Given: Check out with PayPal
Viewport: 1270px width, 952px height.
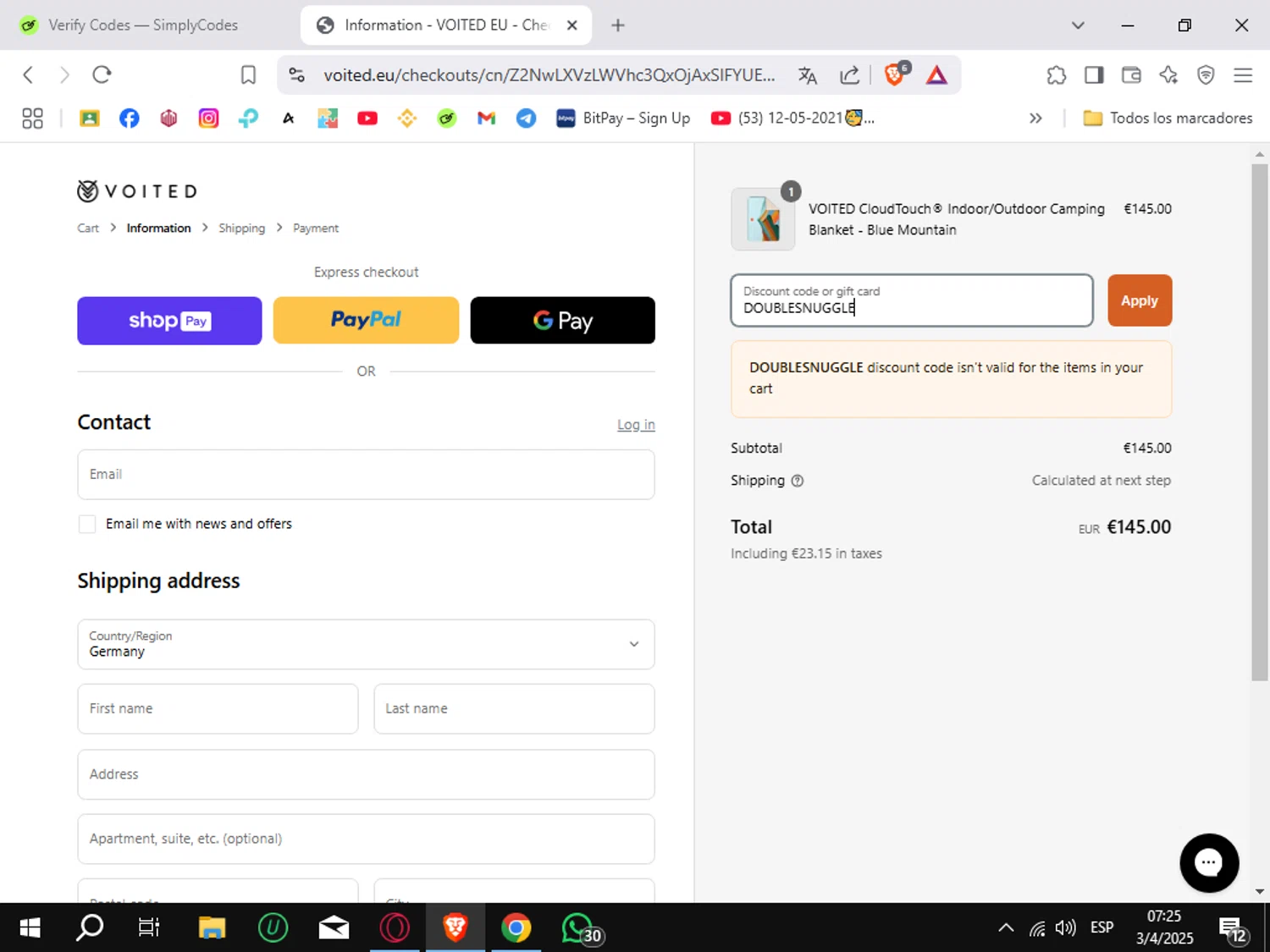Looking at the screenshot, I should pos(366,321).
